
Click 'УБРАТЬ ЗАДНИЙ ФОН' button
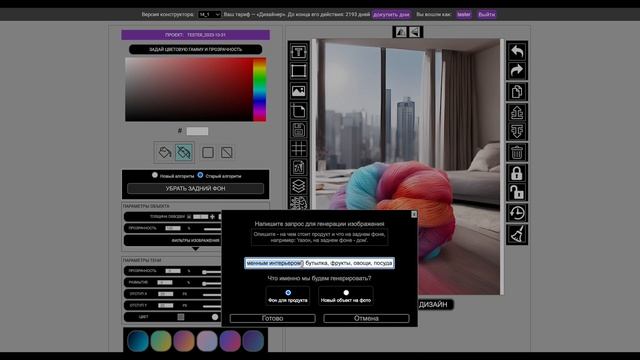[x=196, y=189]
